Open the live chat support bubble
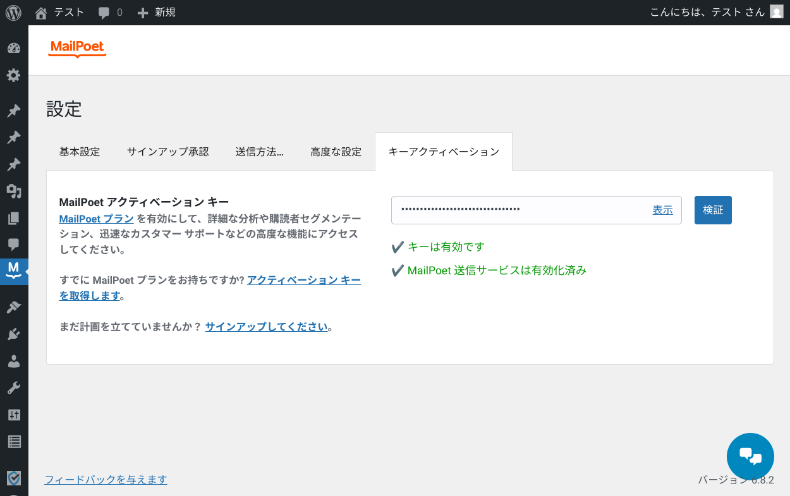The image size is (790, 496). [x=750, y=456]
